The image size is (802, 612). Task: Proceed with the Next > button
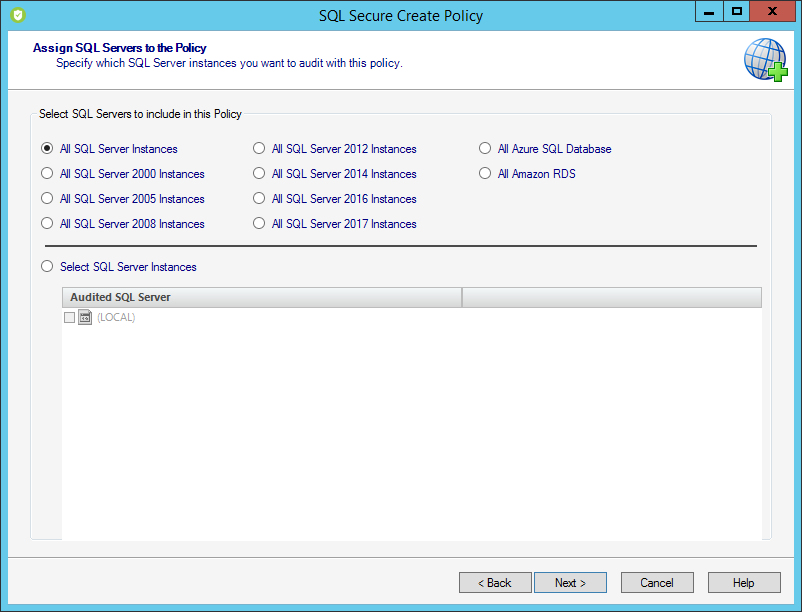coord(570,582)
